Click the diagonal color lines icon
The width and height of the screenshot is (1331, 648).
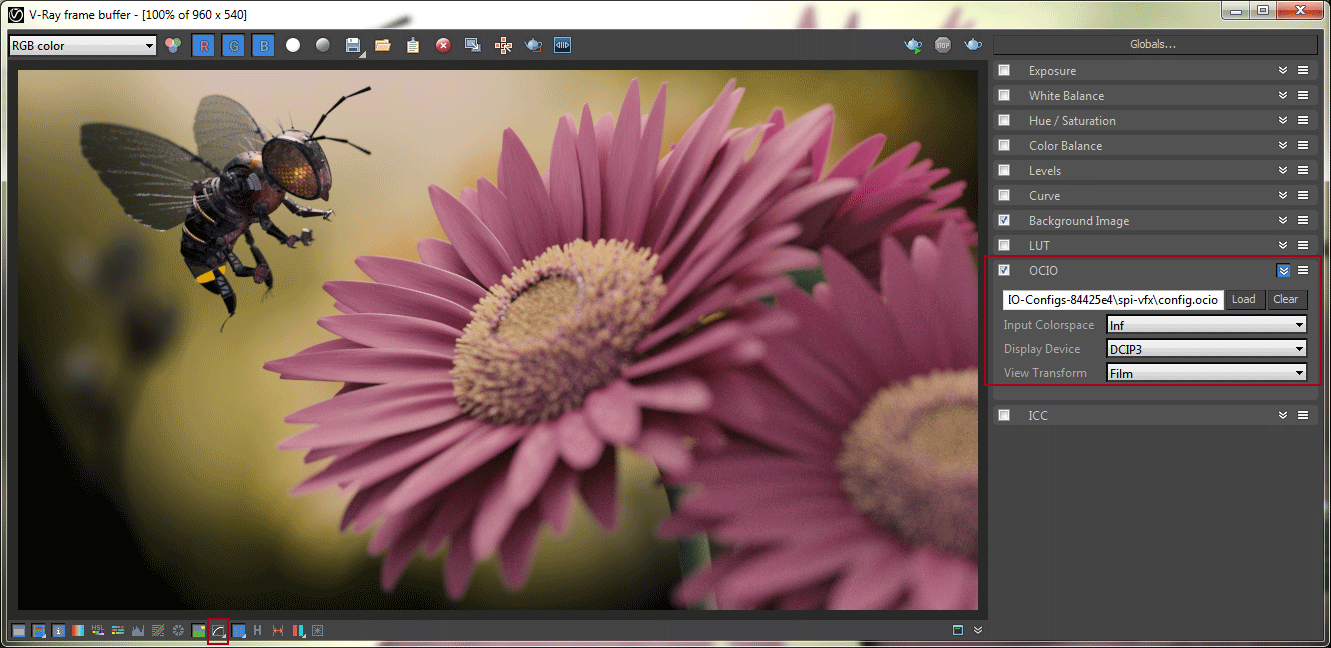point(158,631)
